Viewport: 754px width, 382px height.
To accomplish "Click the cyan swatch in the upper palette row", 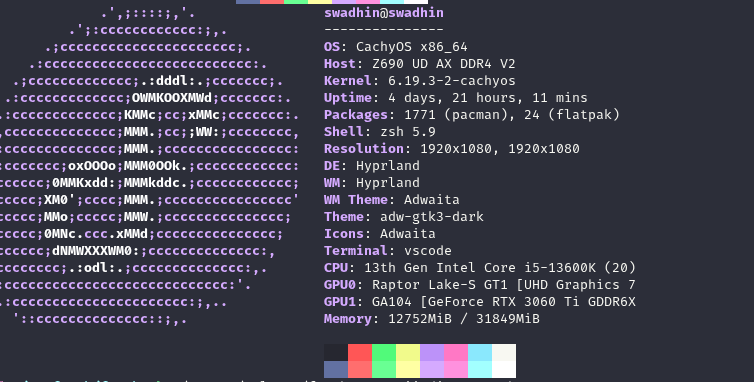I will coord(480,352).
